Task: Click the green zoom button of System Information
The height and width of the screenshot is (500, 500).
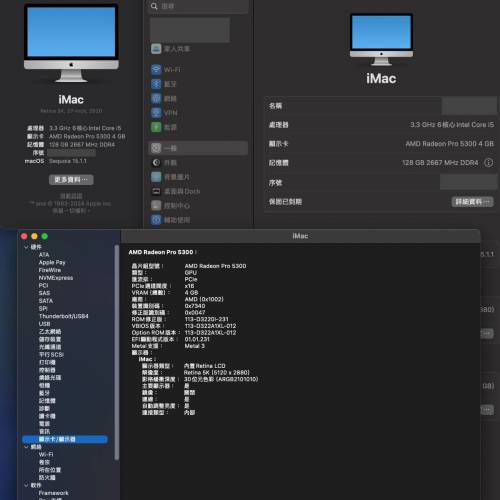Action: pyautogui.click(x=45, y=236)
